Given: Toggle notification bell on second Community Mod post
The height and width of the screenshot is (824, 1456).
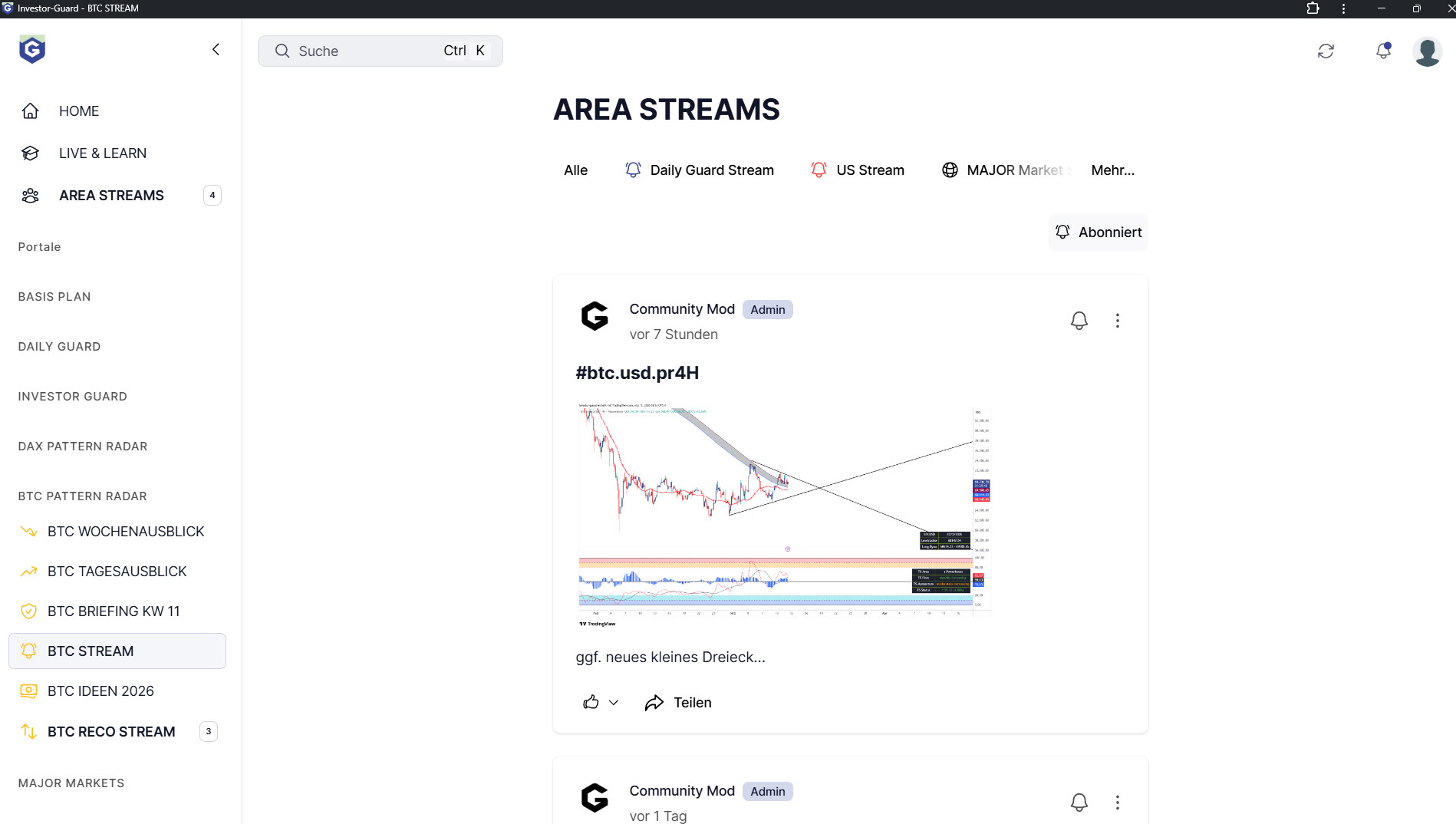Looking at the screenshot, I should click(x=1079, y=803).
